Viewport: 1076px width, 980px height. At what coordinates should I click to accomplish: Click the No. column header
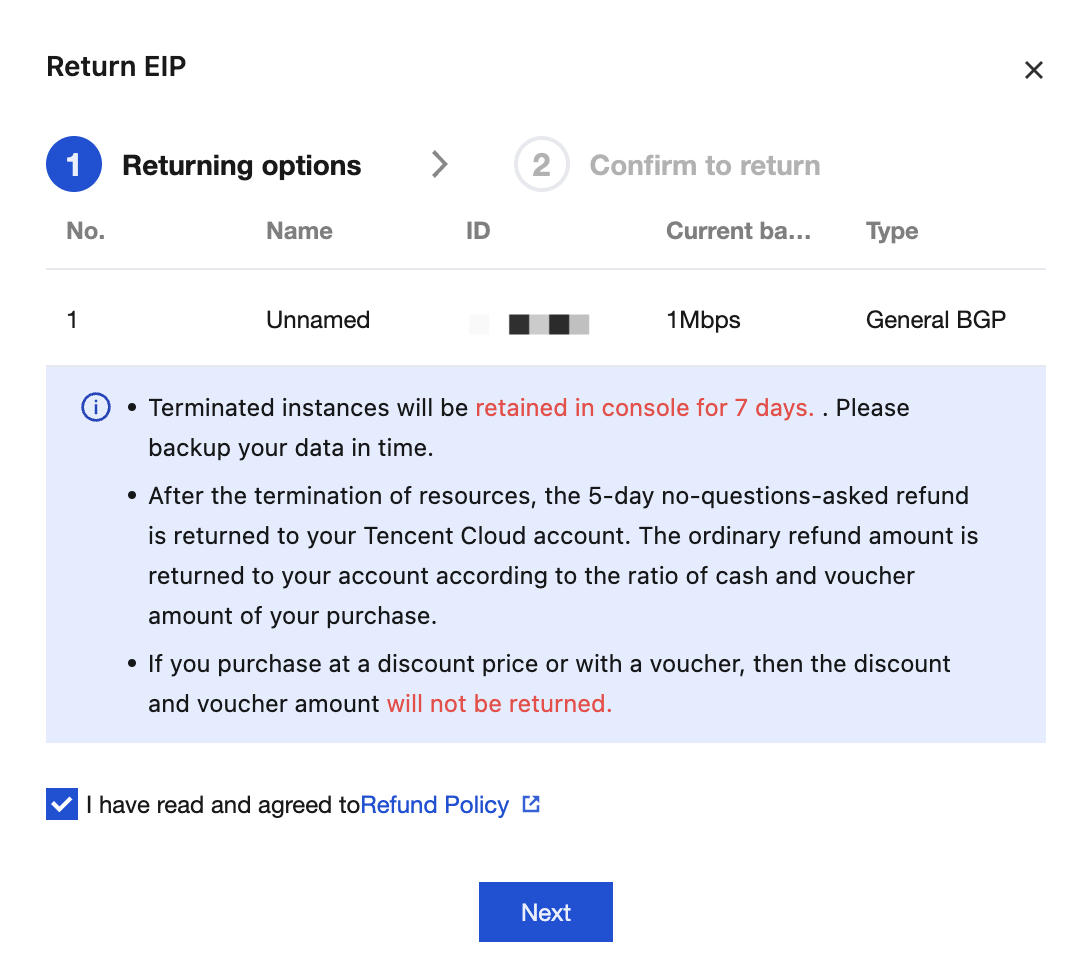(86, 231)
